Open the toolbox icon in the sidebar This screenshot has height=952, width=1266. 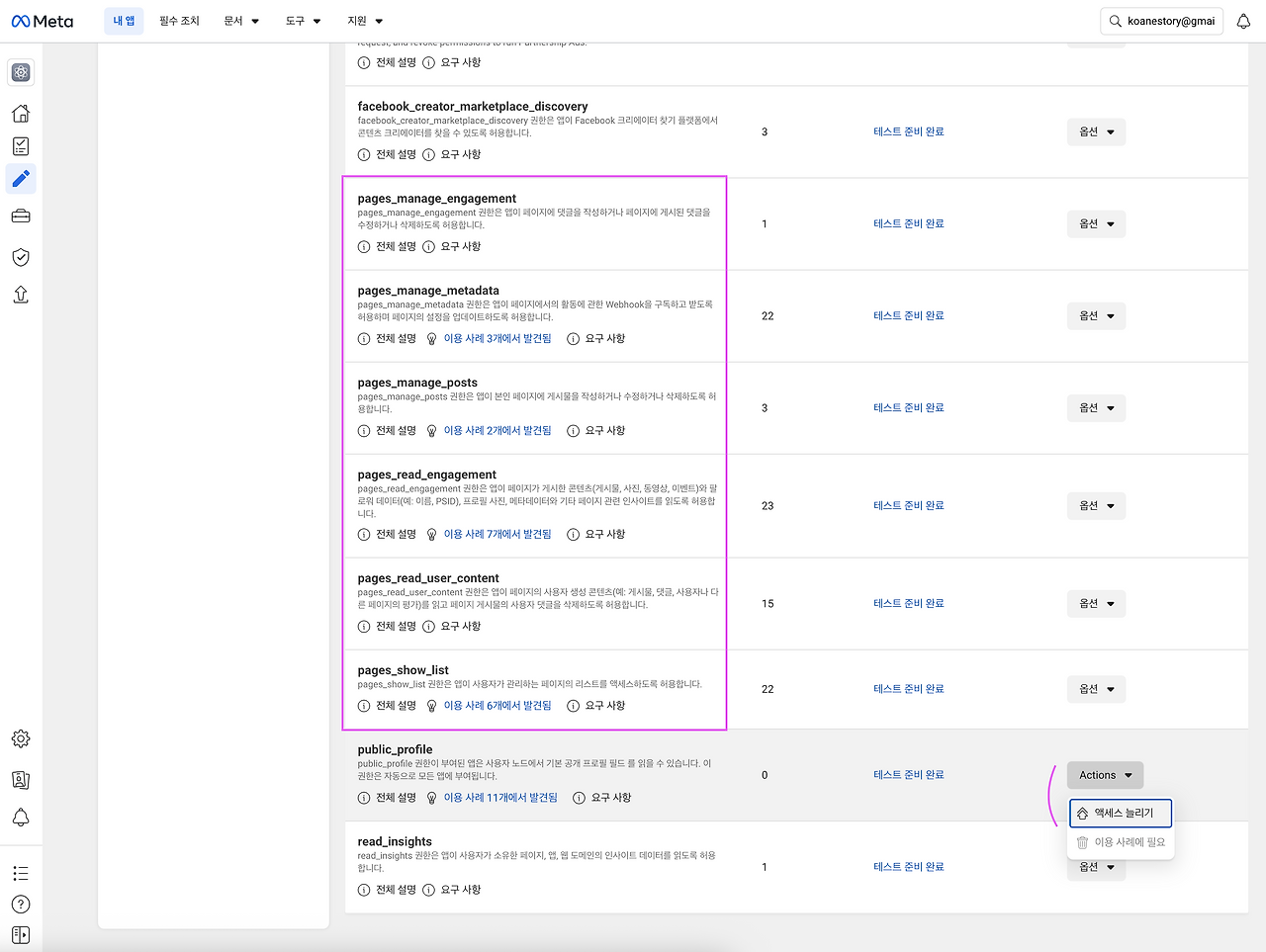tap(21, 216)
